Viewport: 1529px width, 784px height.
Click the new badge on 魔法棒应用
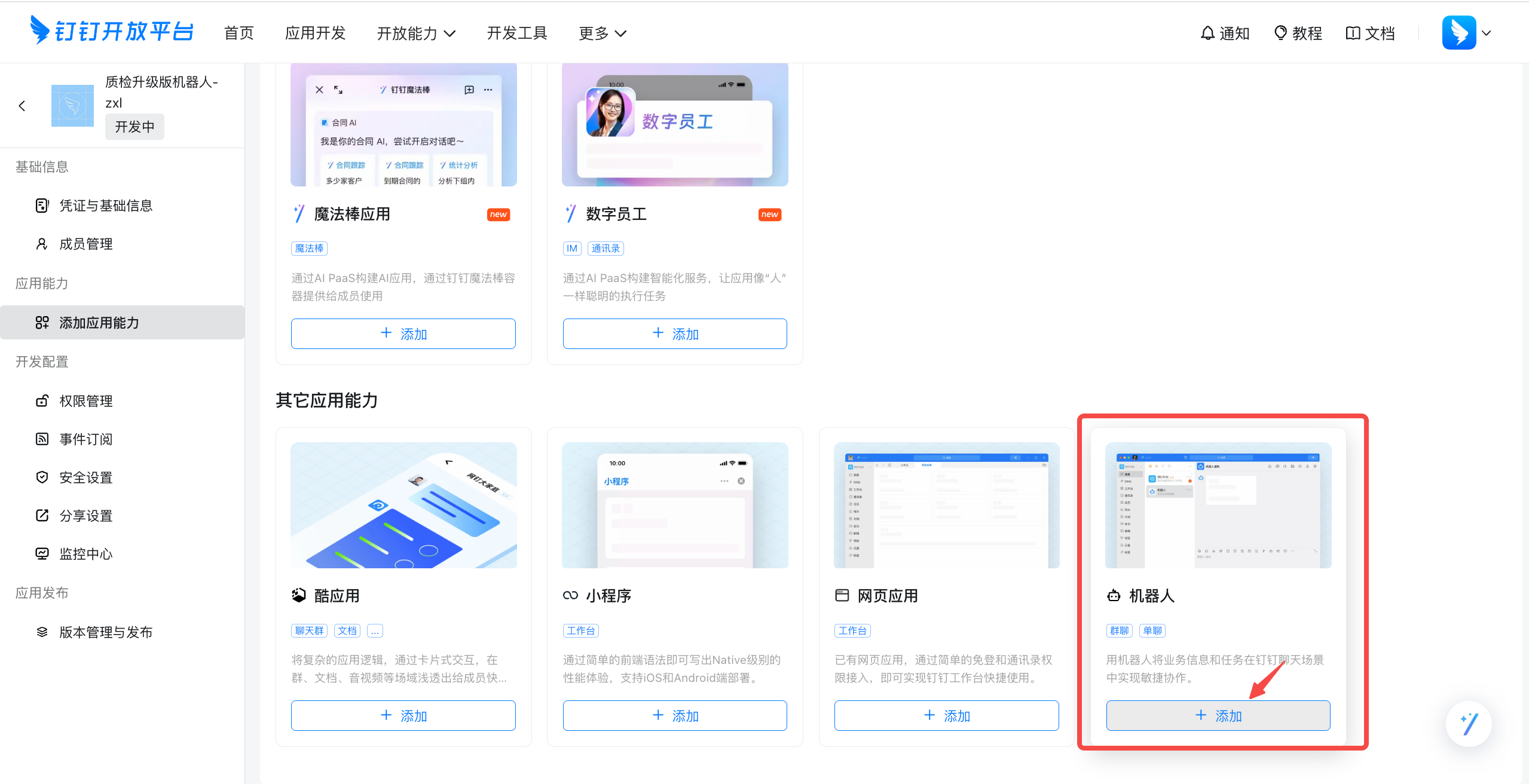(x=499, y=215)
